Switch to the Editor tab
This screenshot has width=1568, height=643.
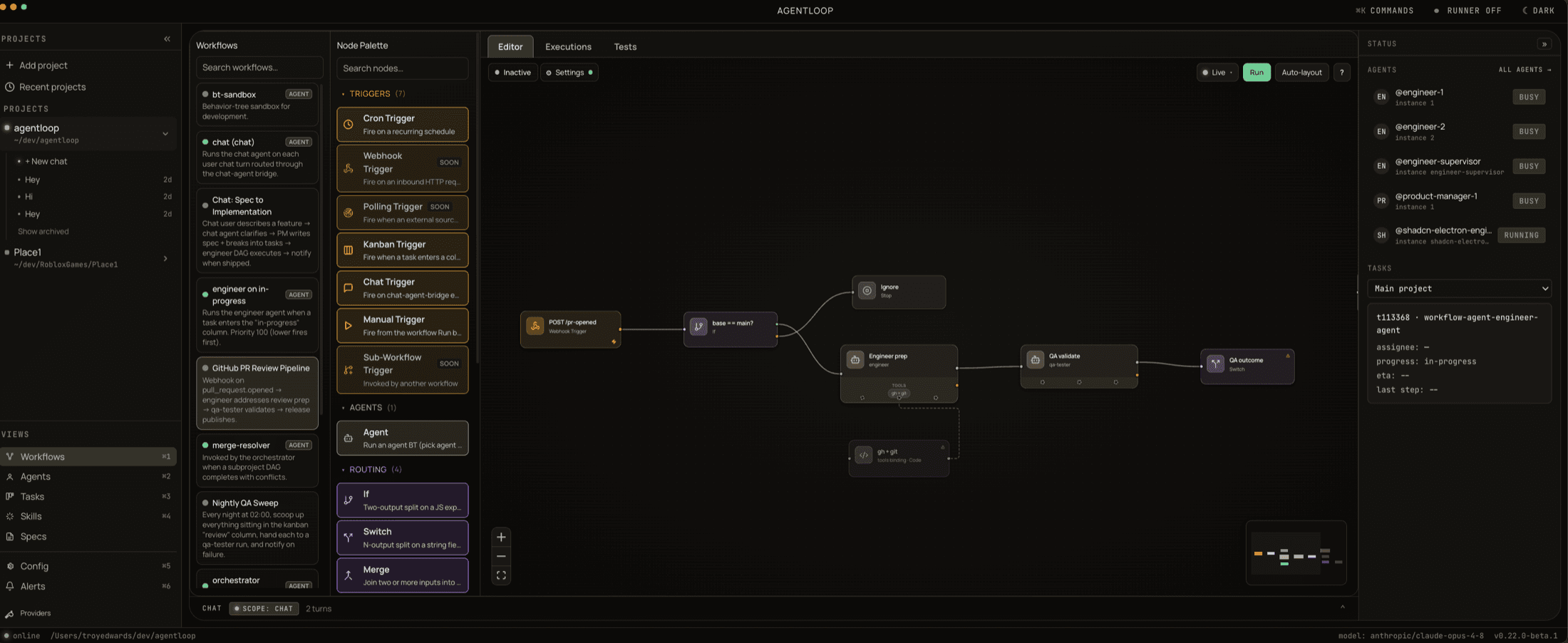coord(510,47)
